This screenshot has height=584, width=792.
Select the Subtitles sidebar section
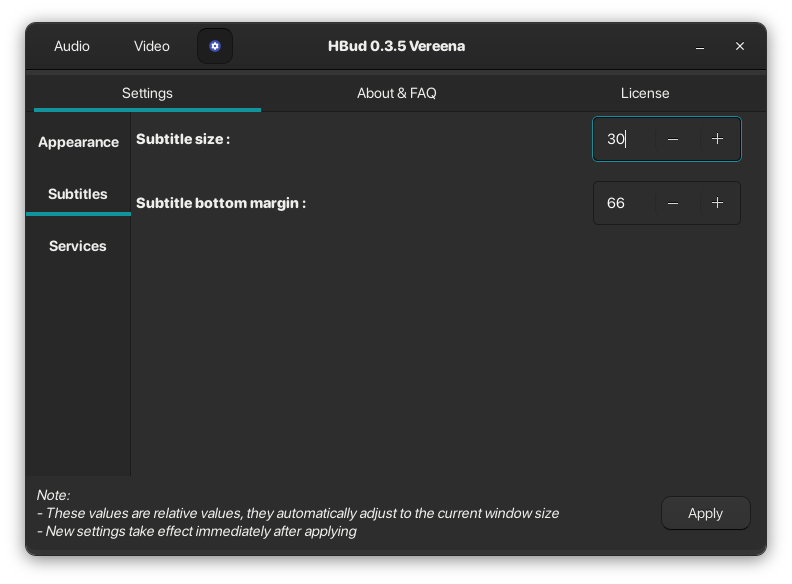coord(78,194)
